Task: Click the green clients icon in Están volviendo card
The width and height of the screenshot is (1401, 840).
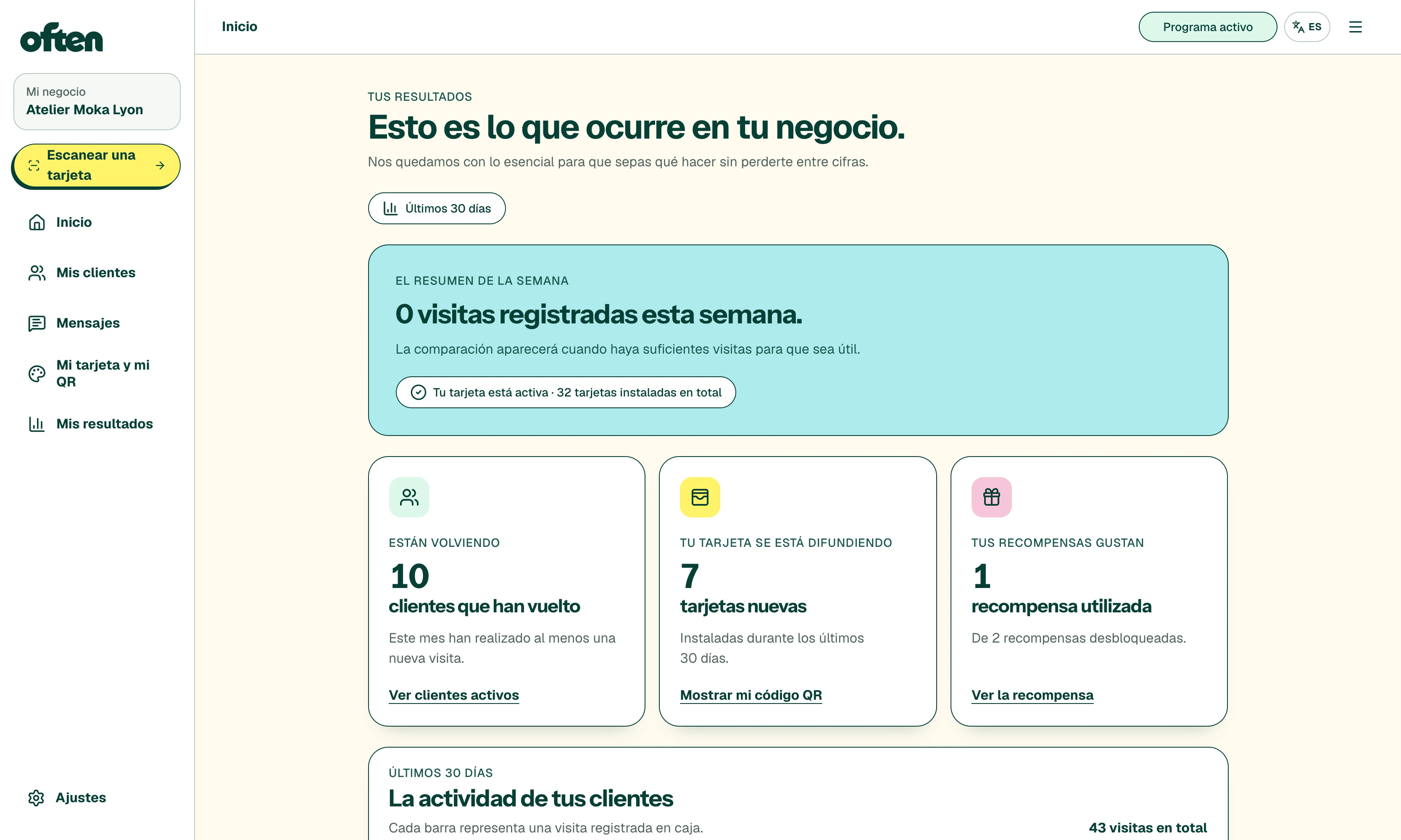Action: (409, 497)
